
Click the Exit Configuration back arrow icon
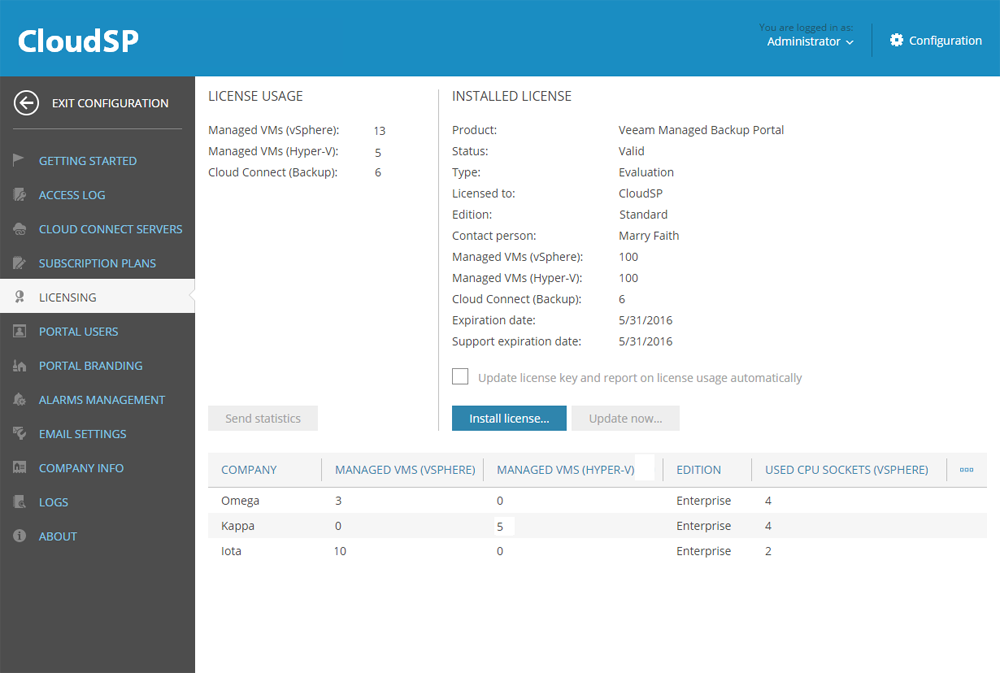26,103
